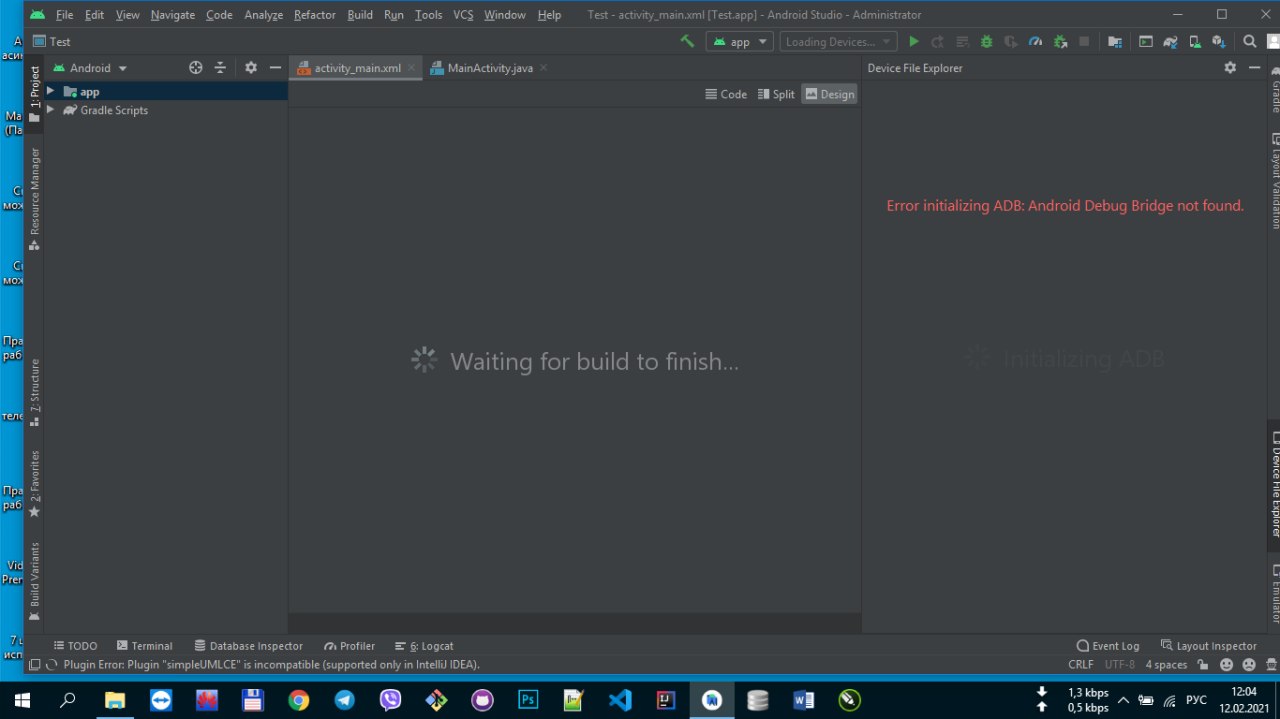Hide Device File Explorer panel with minus icon
This screenshot has height=719, width=1280.
pyautogui.click(x=1254, y=68)
